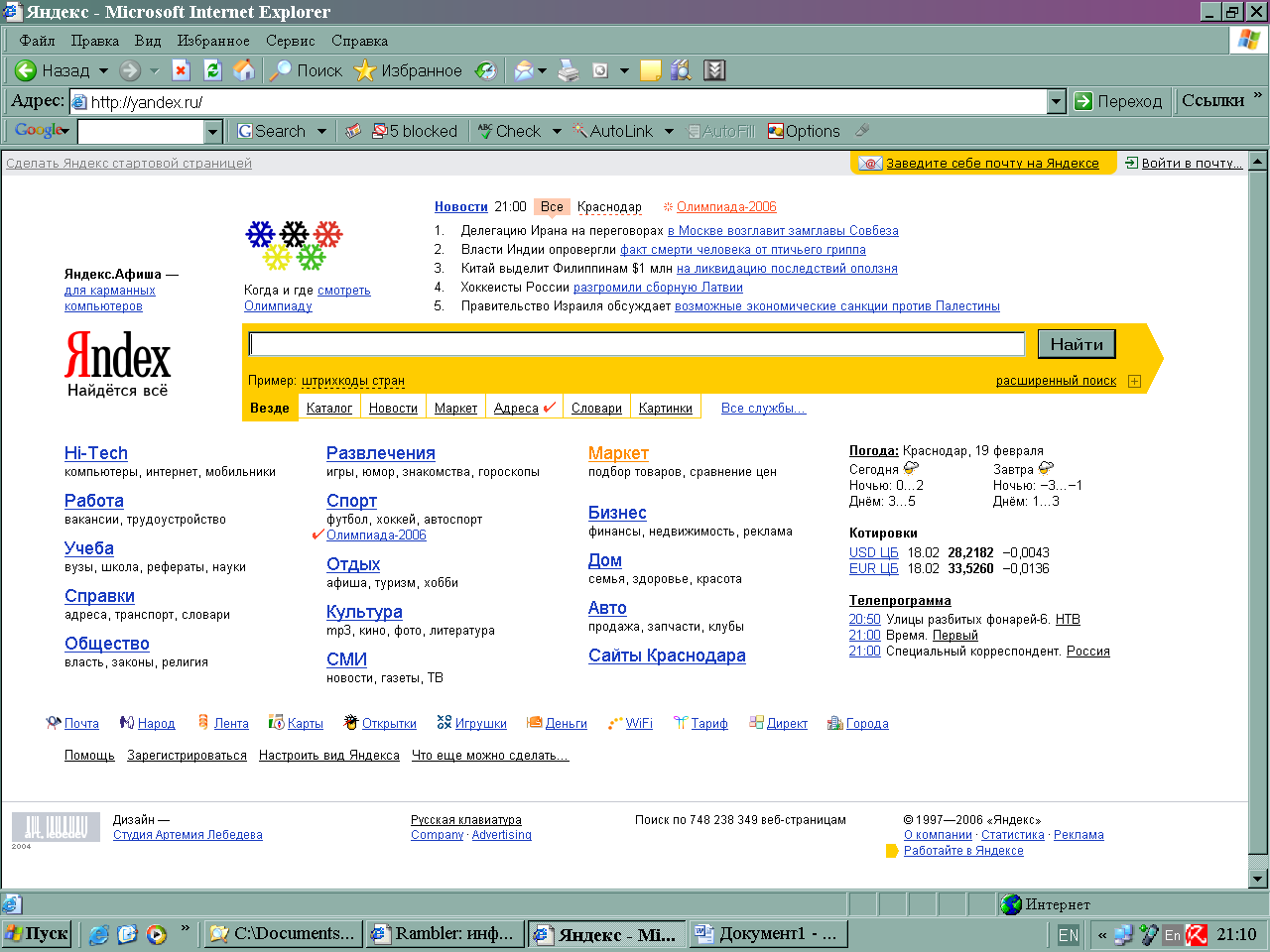Select the Картинки search tab

pos(665,408)
